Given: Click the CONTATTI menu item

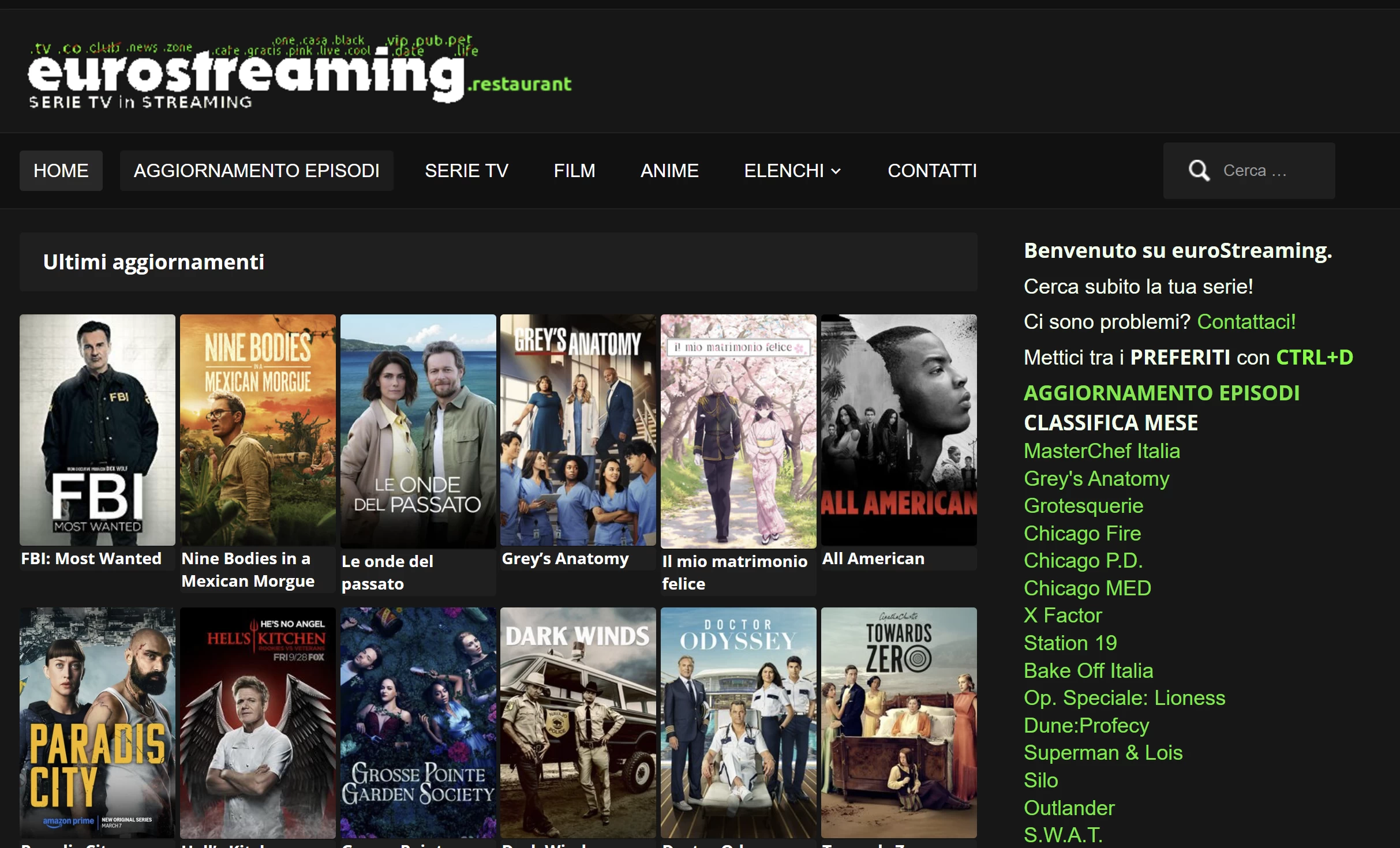Looking at the screenshot, I should pos(932,171).
